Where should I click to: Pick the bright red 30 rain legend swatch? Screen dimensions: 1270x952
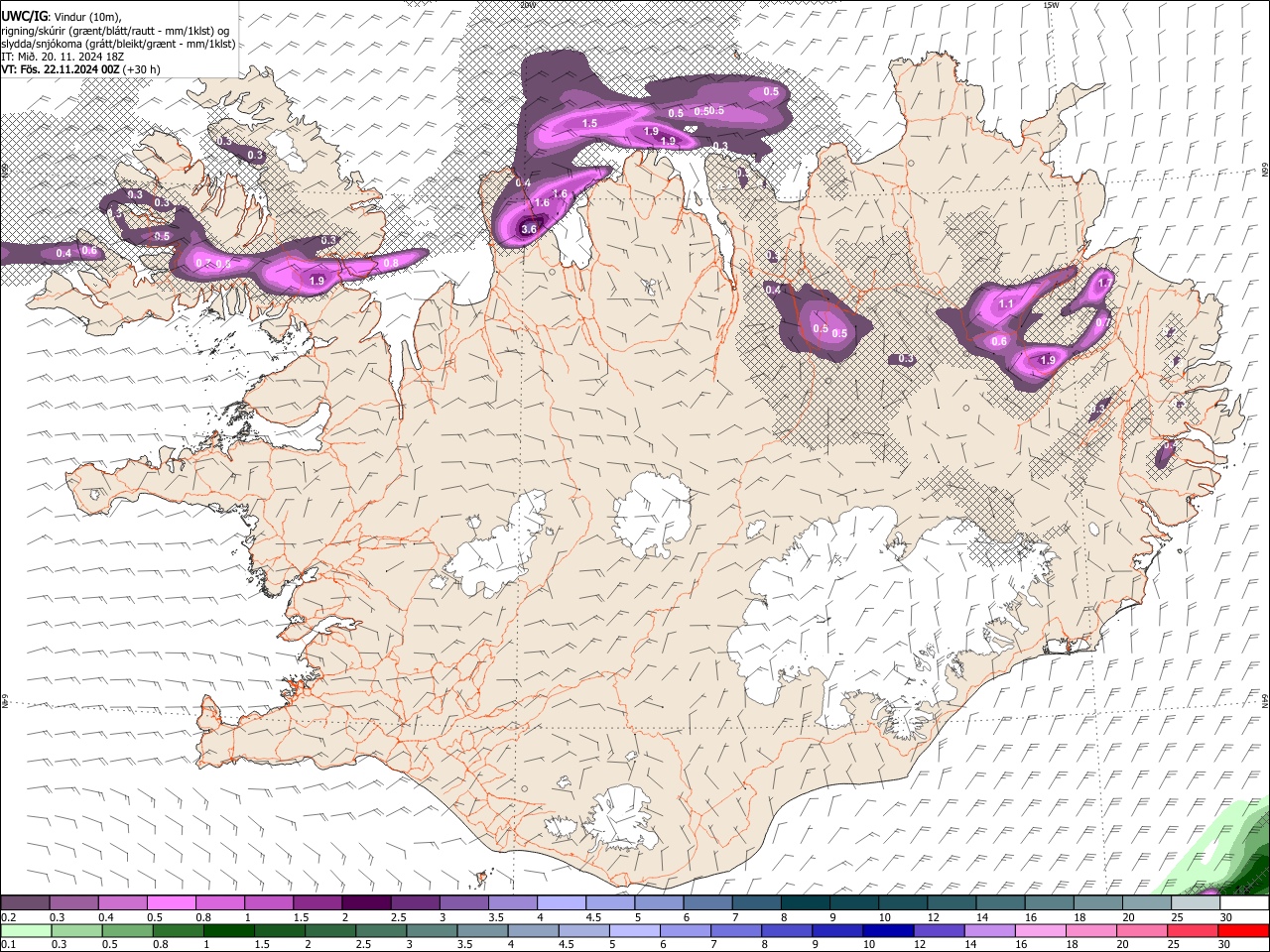tap(1244, 930)
